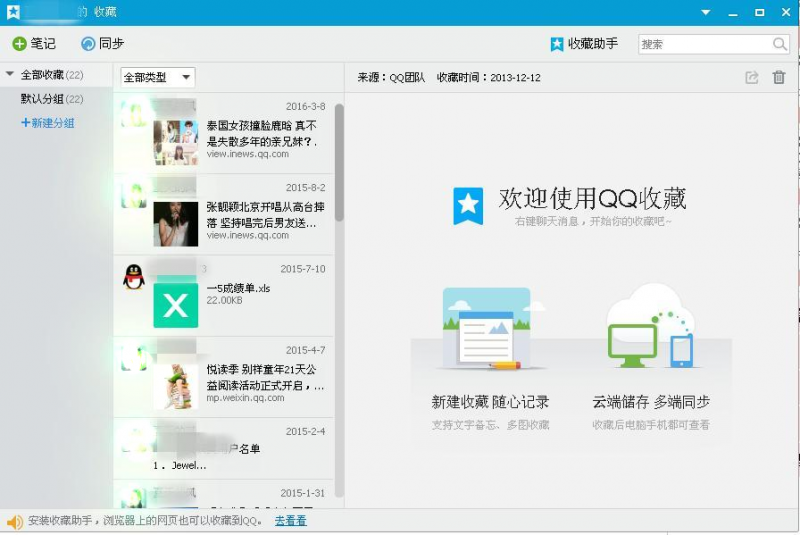
Task: Click the 欢迎使用QQ收藏 heading
Action: pyautogui.click(x=592, y=198)
